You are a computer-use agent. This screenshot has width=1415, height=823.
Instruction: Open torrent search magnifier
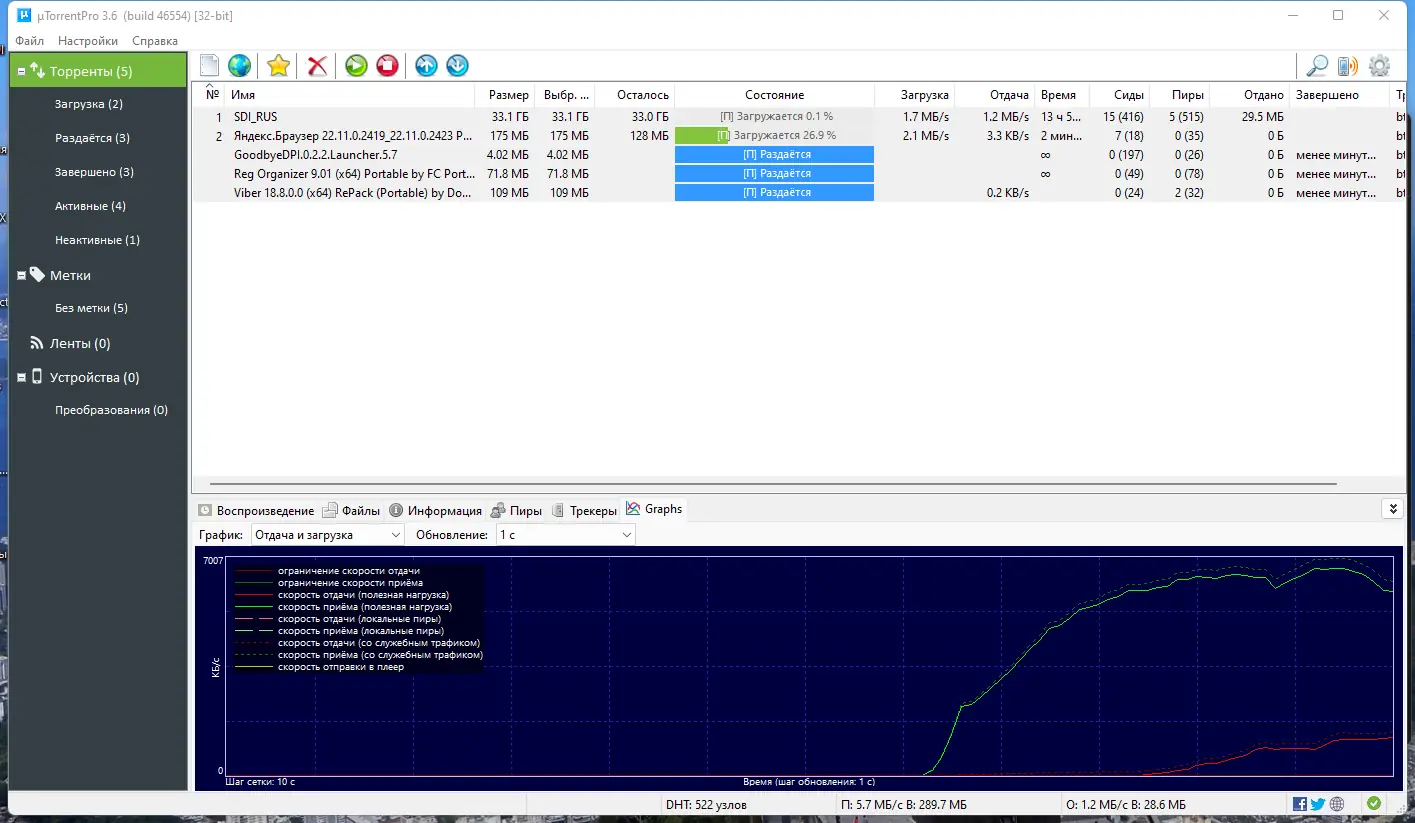coord(1316,65)
